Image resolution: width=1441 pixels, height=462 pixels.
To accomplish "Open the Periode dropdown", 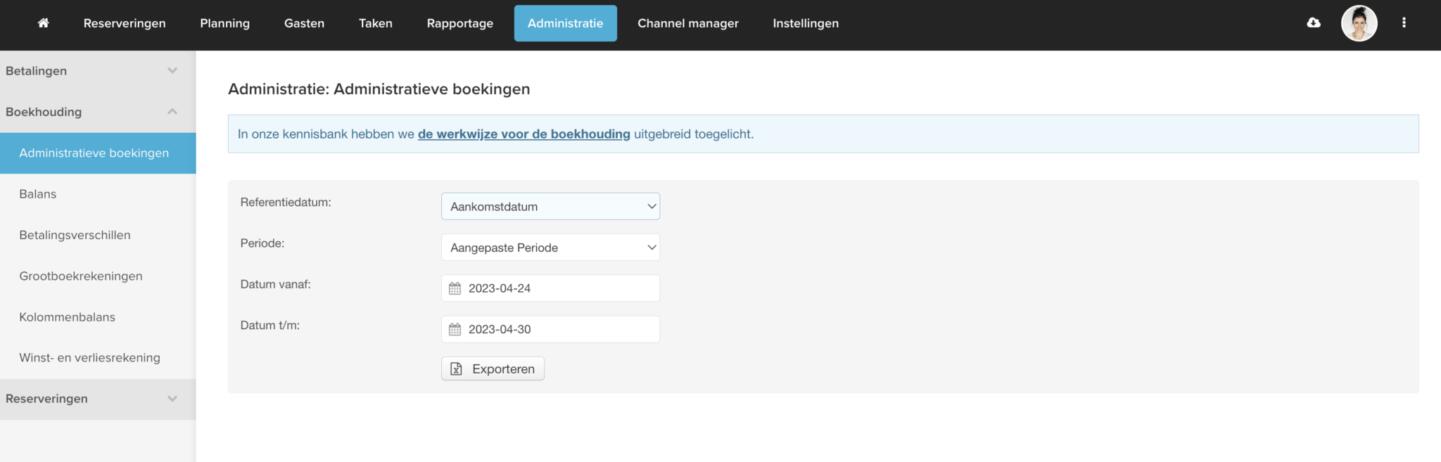I will point(550,248).
